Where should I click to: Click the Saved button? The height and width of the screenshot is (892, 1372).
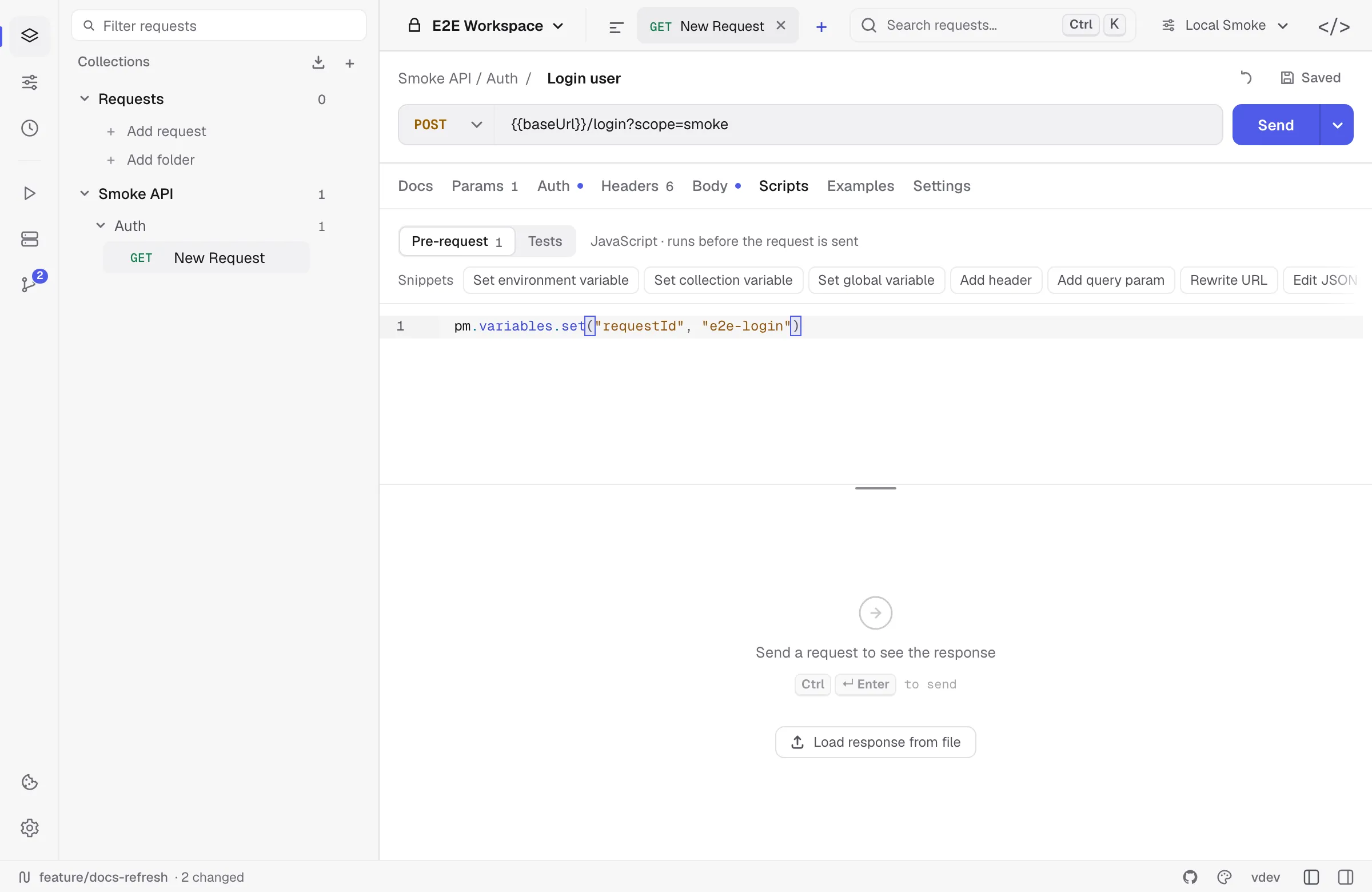1310,77
